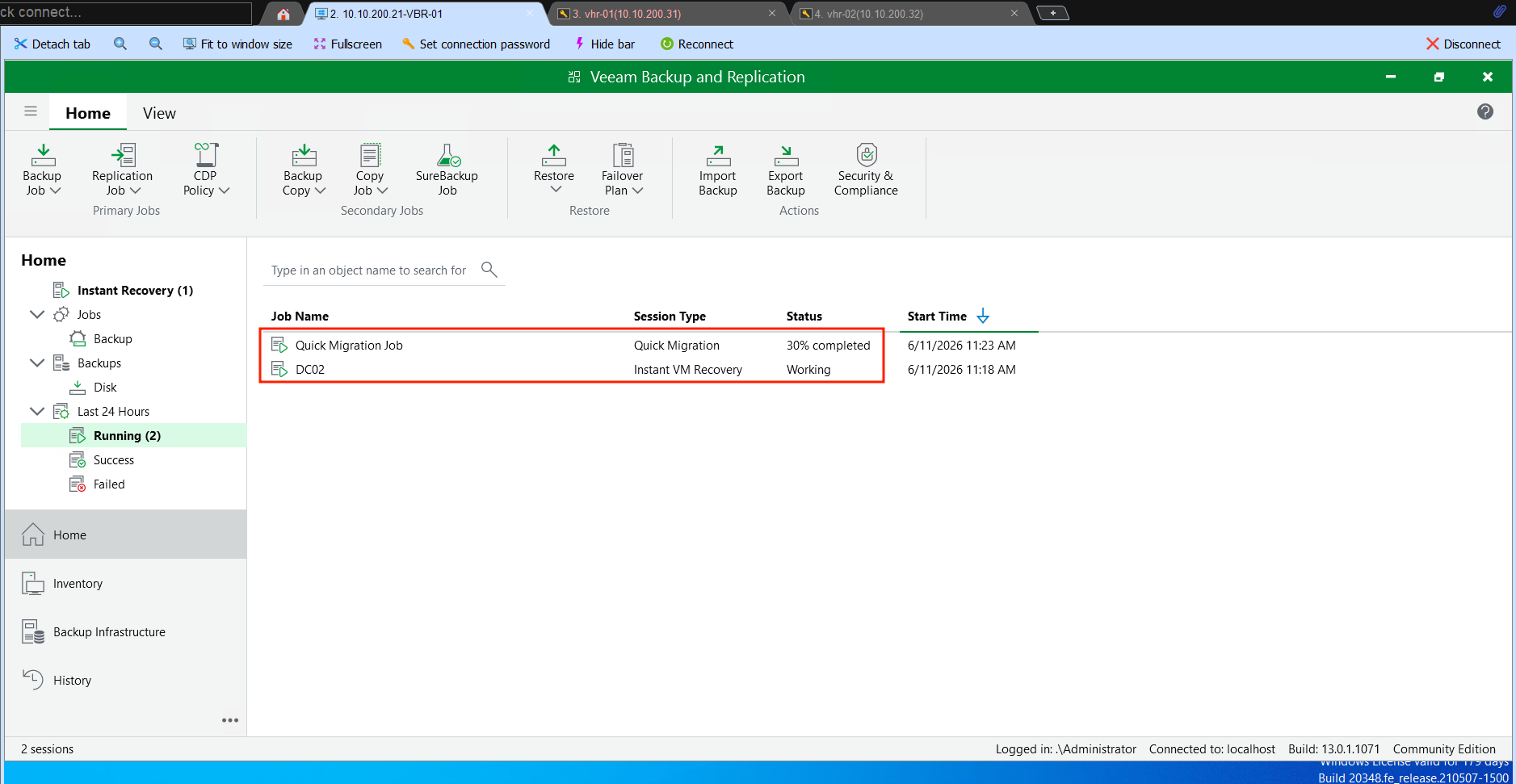Image resolution: width=1516 pixels, height=784 pixels.
Task: Create a CDP Policy from ribbon
Action: (205, 170)
